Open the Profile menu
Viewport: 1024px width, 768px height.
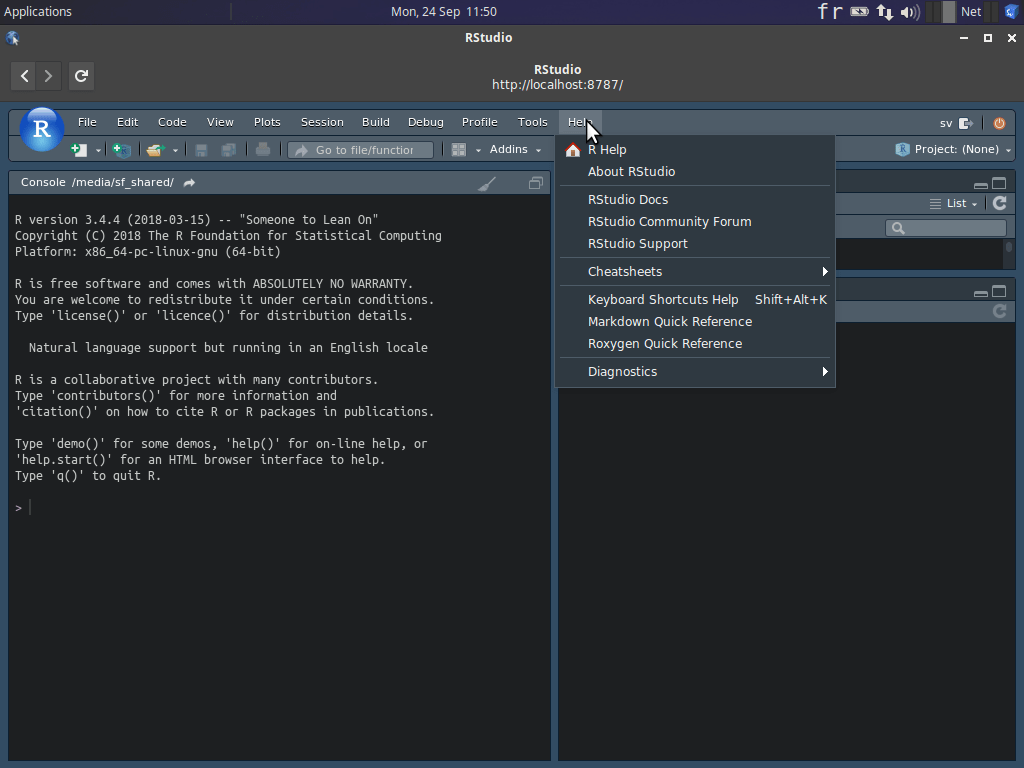479,122
